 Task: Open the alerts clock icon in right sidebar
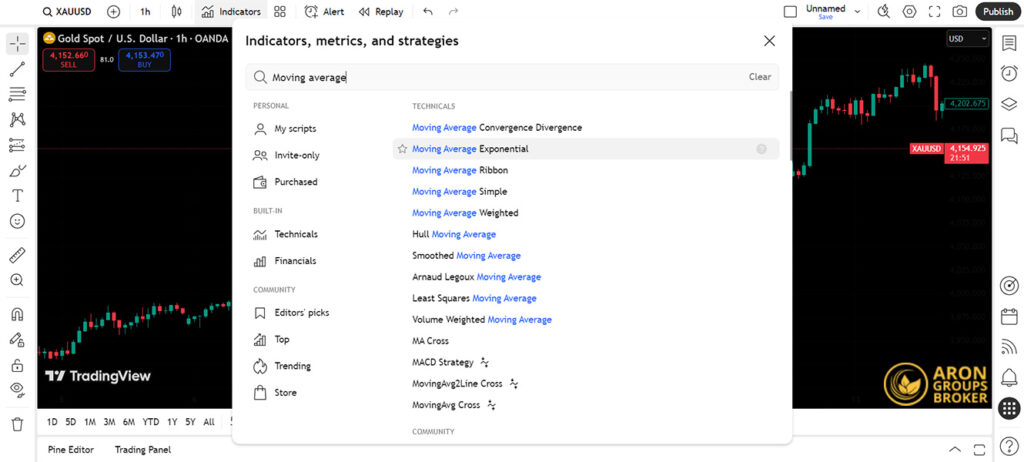click(x=1009, y=73)
